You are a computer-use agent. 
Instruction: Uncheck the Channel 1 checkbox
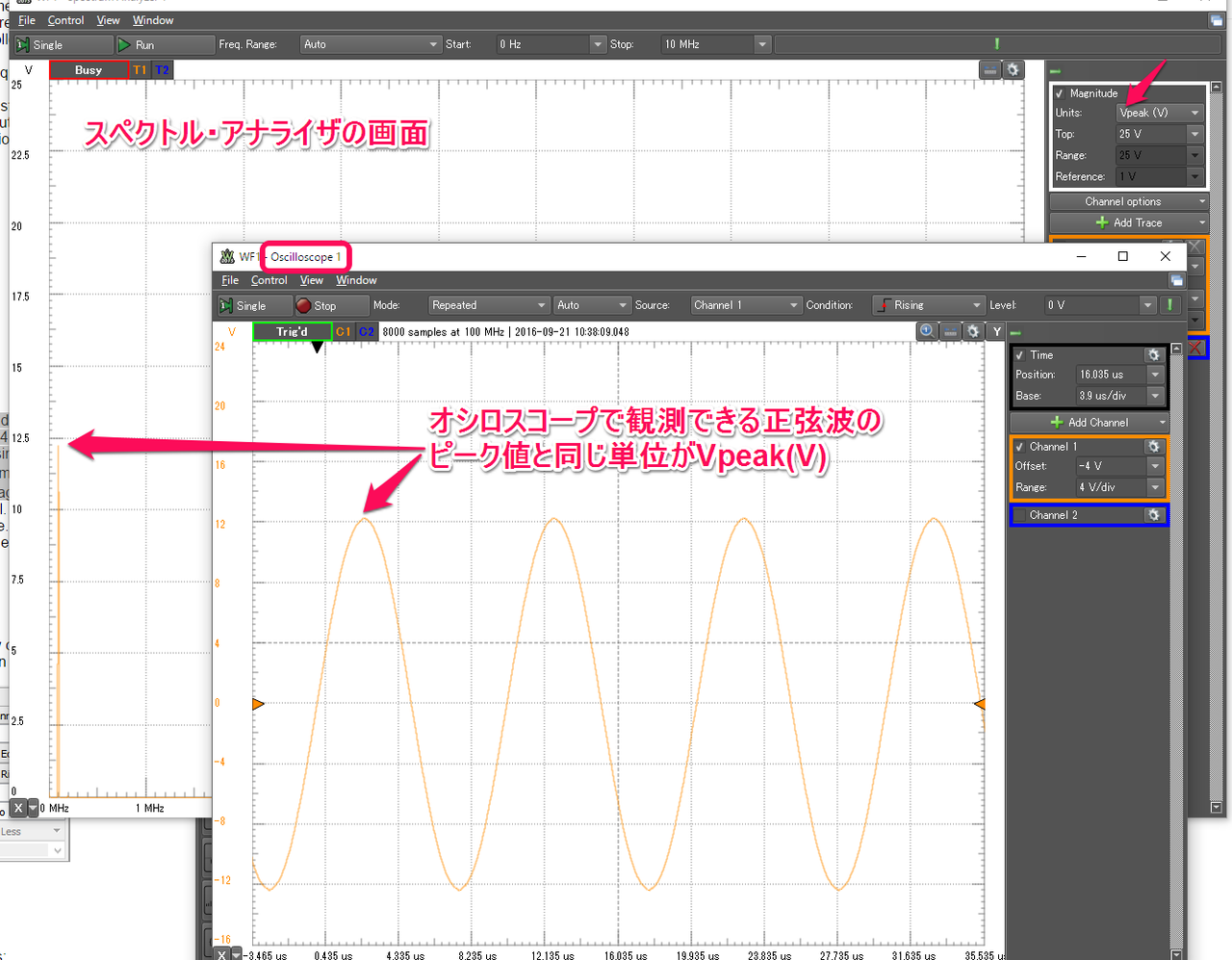pos(1020,447)
